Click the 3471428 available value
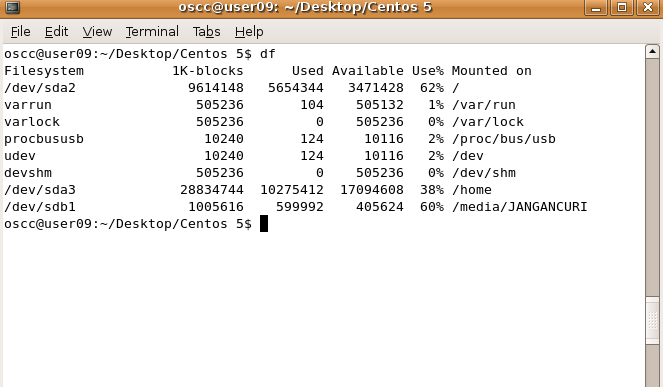The image size is (663, 387). pyautogui.click(x=375, y=88)
